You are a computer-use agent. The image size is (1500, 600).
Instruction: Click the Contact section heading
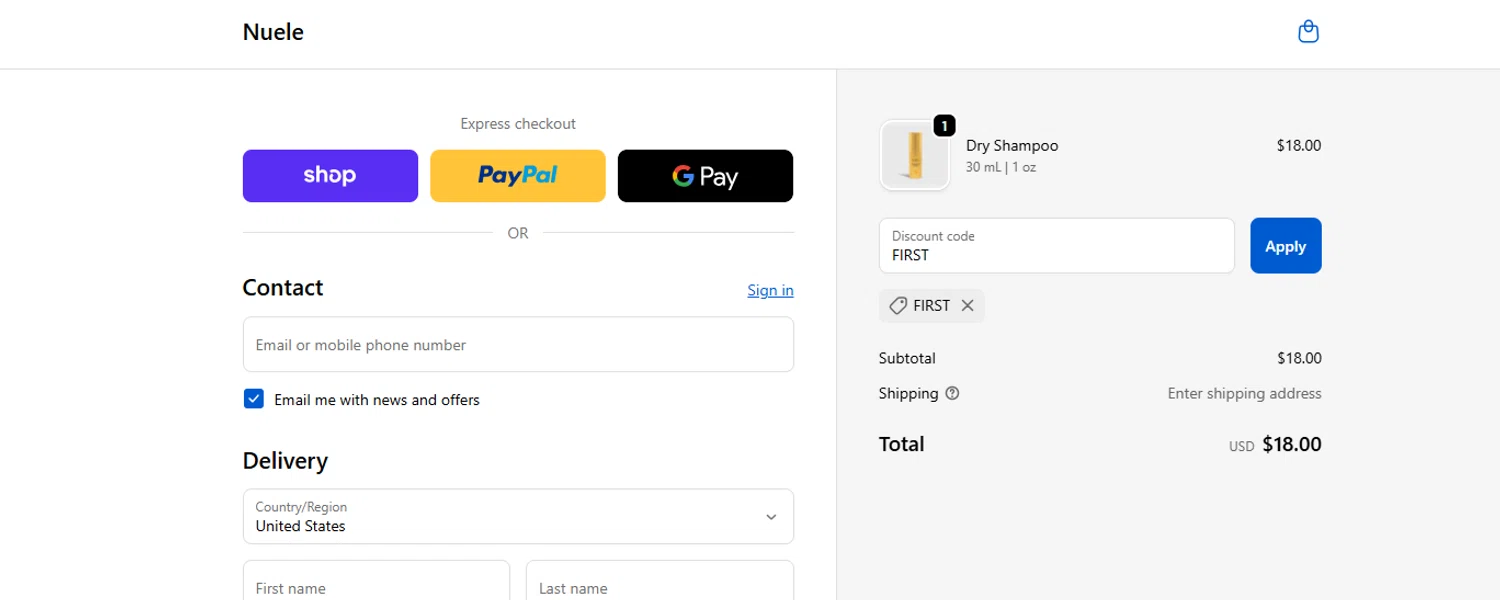coord(283,288)
